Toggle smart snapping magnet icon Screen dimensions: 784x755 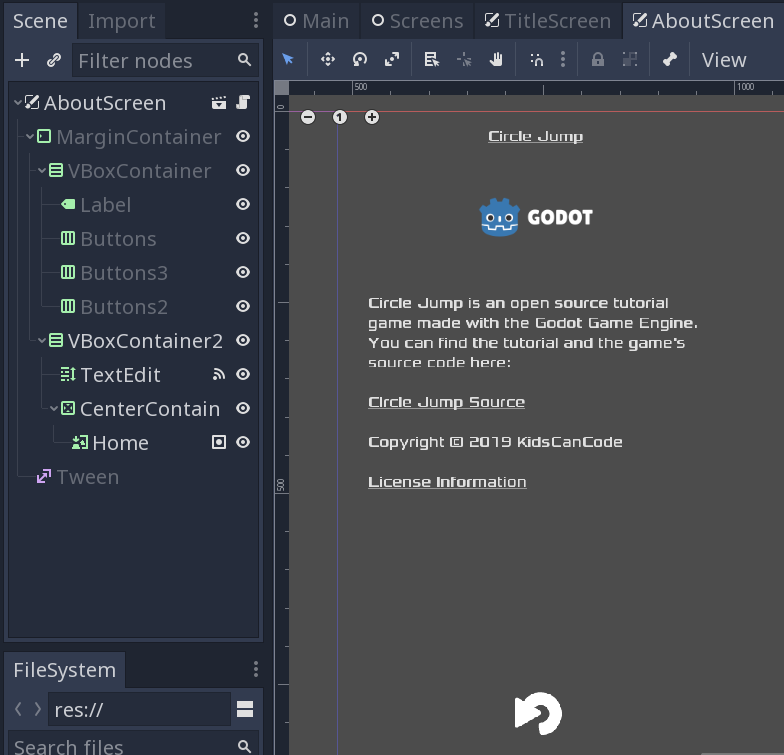tap(536, 60)
